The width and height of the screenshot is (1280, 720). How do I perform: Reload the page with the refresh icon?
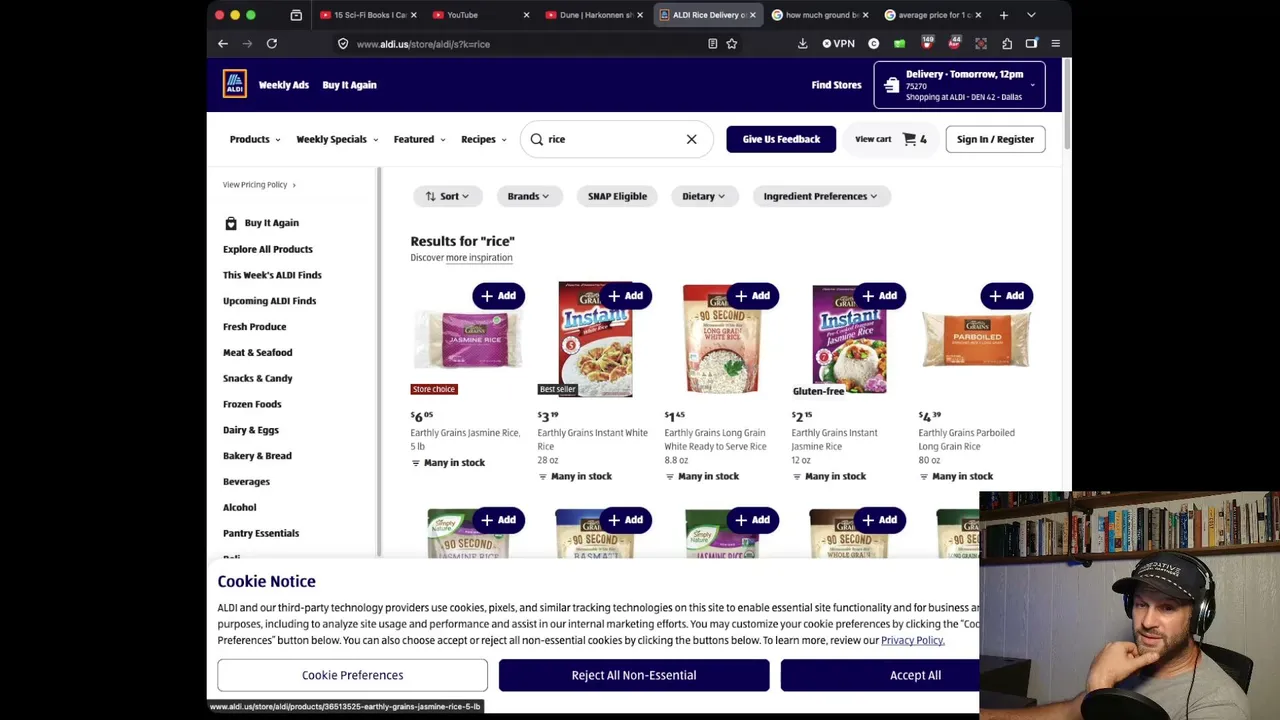[271, 43]
